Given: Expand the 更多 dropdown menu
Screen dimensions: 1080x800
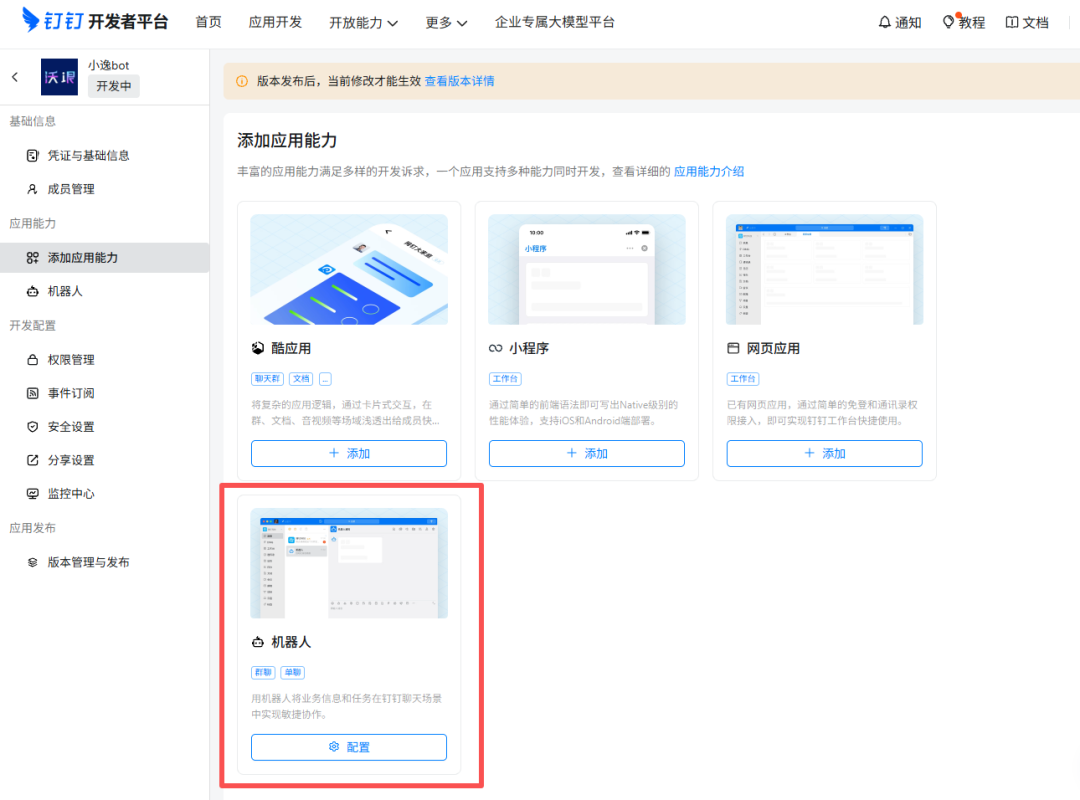Looking at the screenshot, I should [446, 22].
